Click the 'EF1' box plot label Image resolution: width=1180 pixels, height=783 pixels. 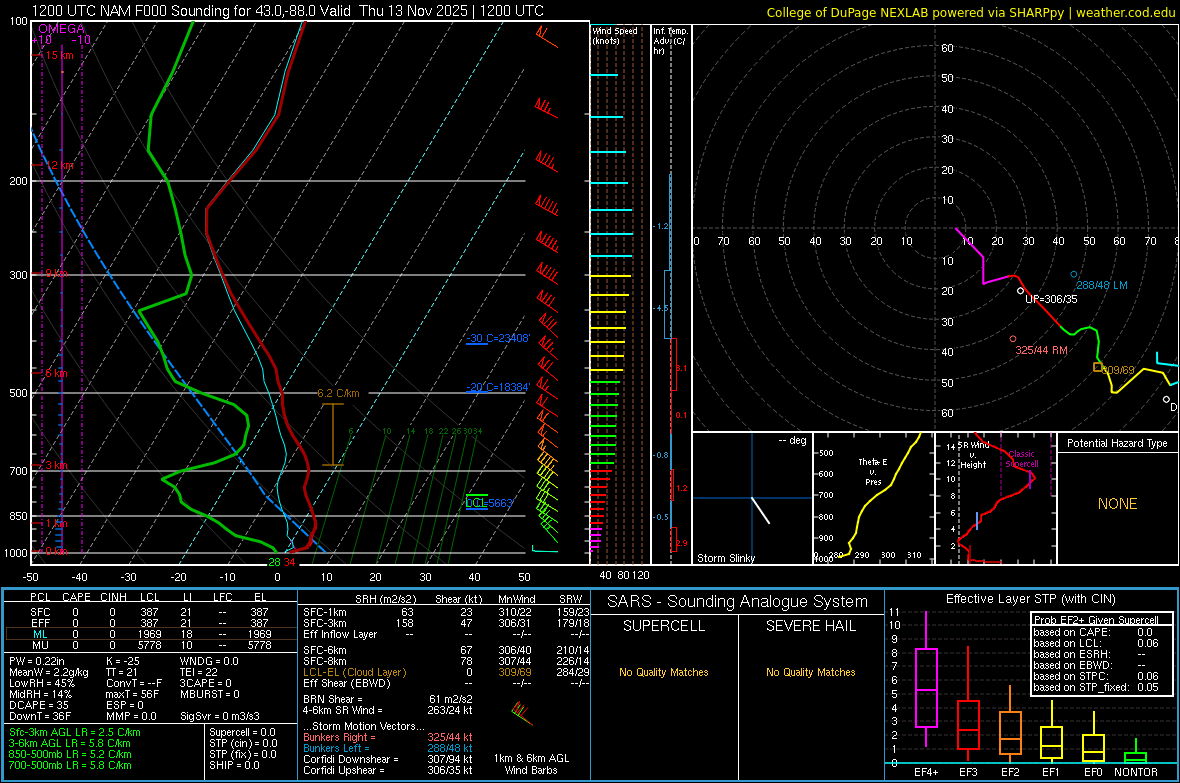click(x=1051, y=772)
